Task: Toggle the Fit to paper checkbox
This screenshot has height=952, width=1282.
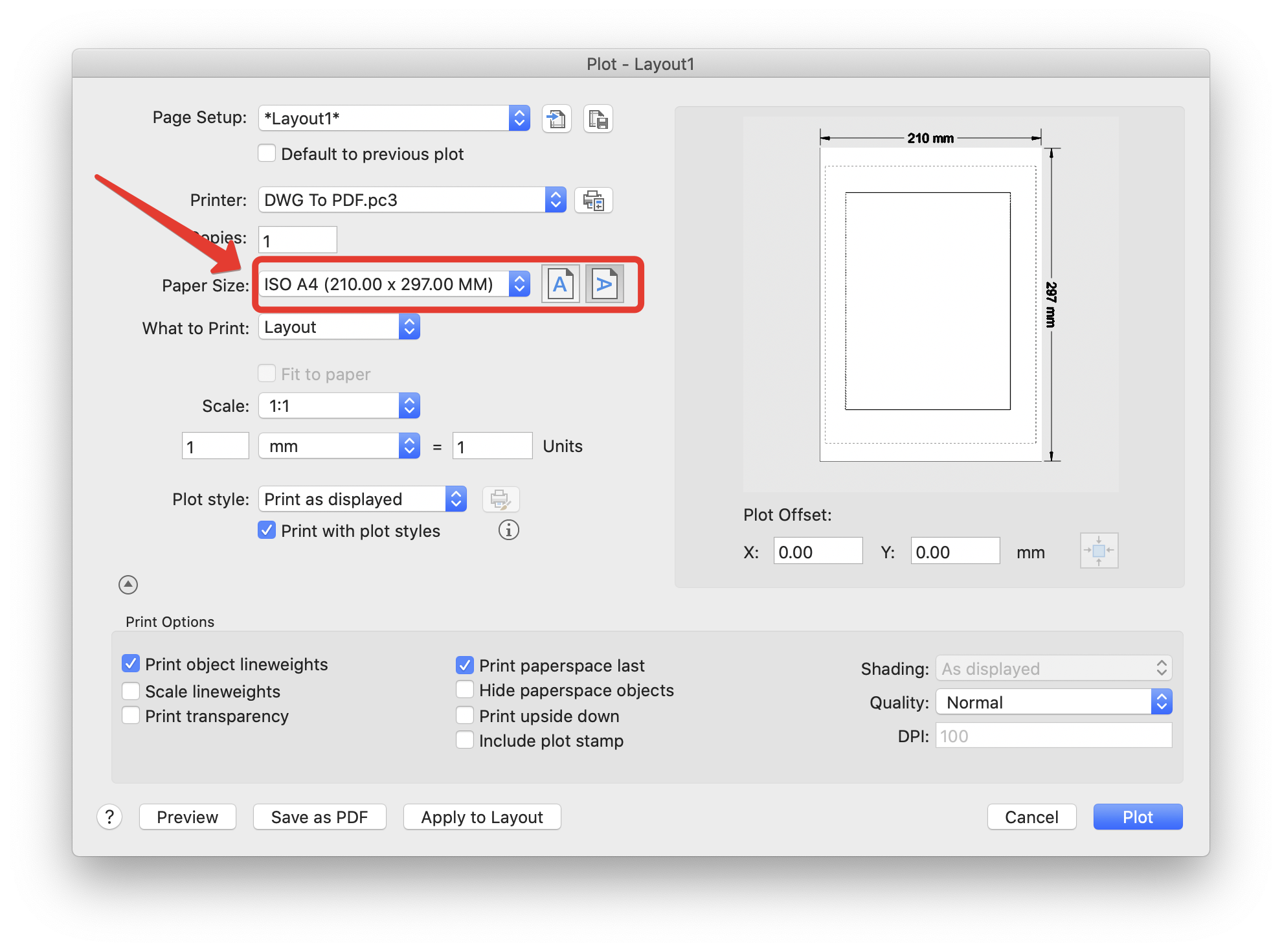Action: [267, 374]
